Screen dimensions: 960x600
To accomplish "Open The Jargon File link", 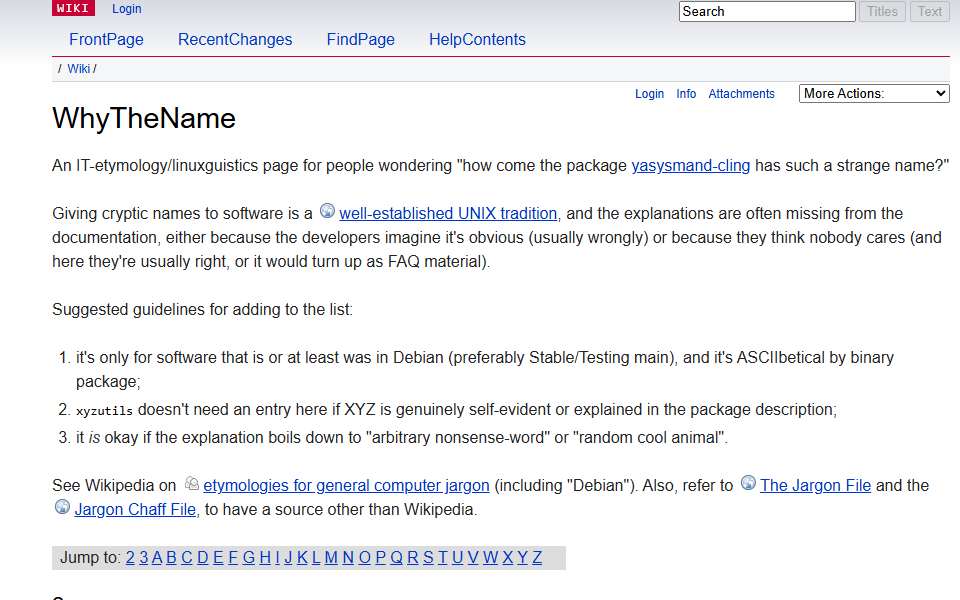I will tap(816, 486).
